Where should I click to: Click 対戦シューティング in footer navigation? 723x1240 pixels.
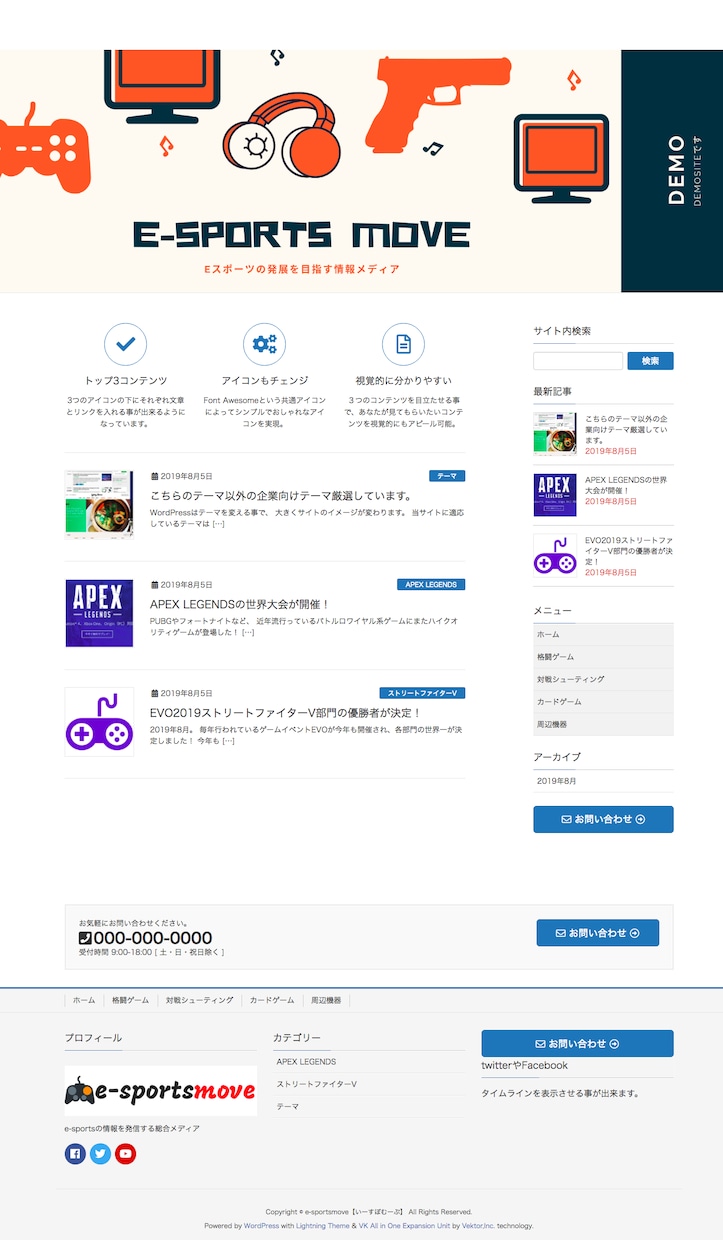click(x=199, y=1000)
